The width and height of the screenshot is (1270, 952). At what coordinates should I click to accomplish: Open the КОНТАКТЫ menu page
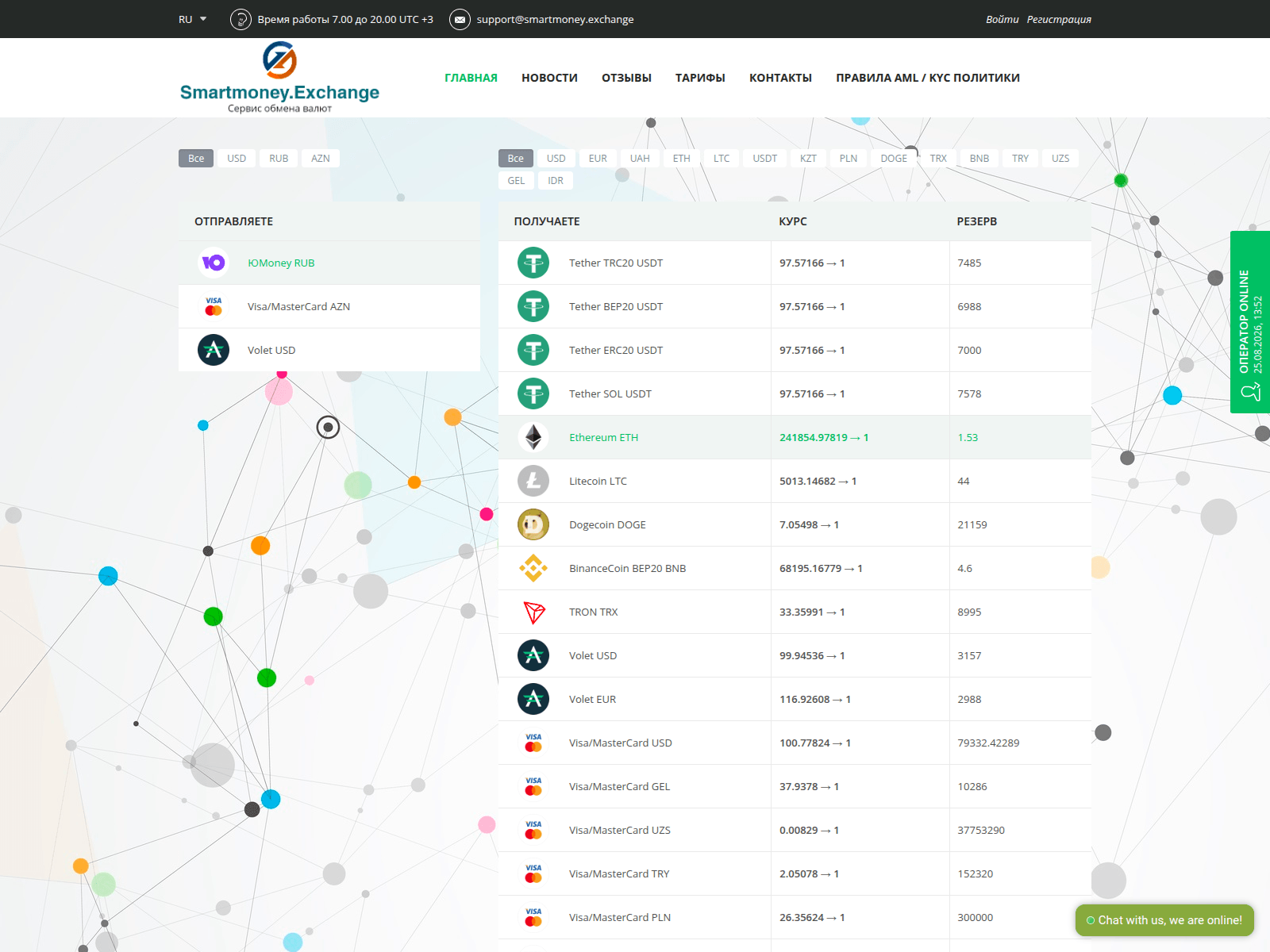[780, 78]
